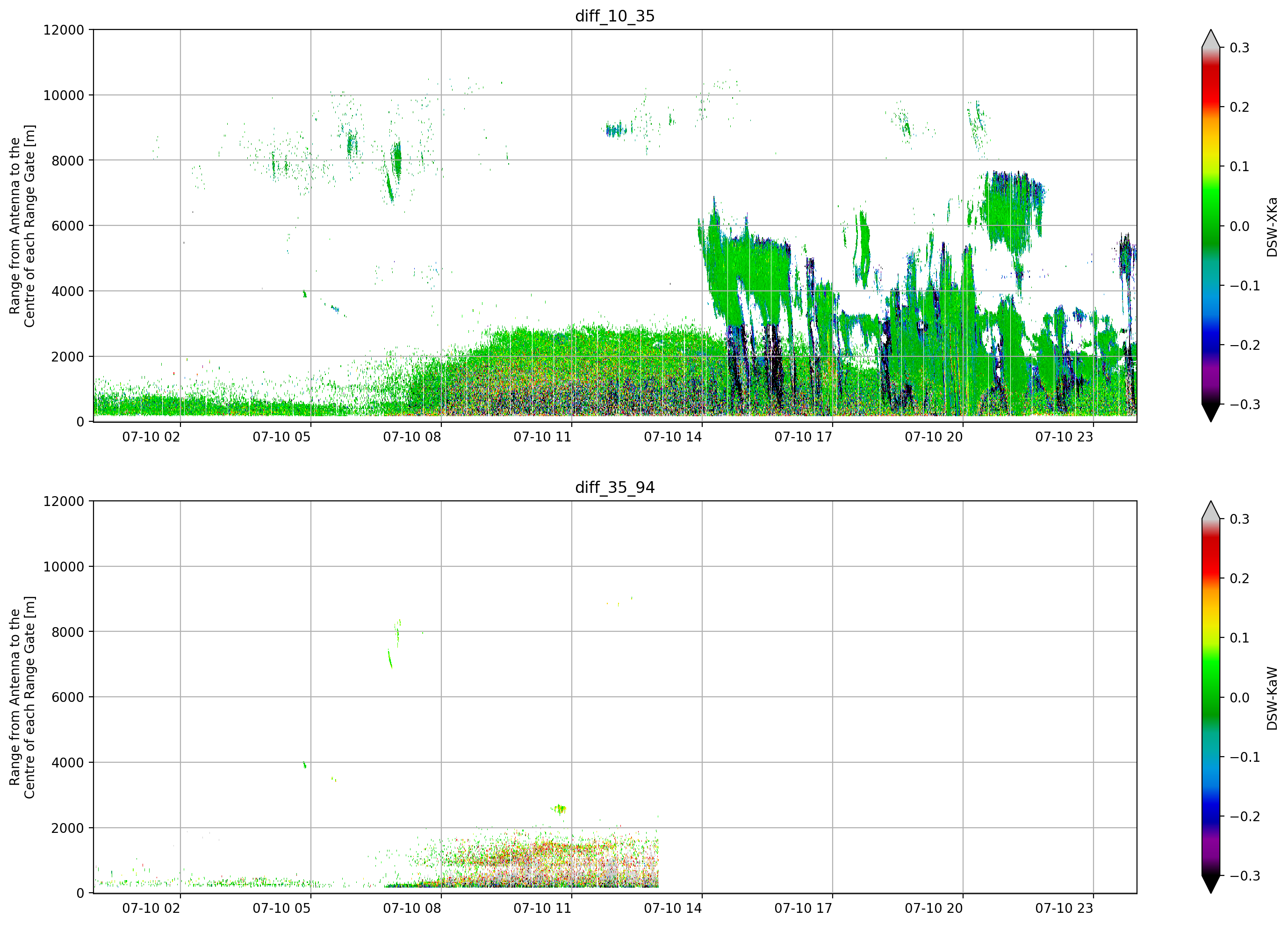Click the 07-10 11 time tick under diff_10_35
Screen dimensions: 1288x925
[x=542, y=437]
